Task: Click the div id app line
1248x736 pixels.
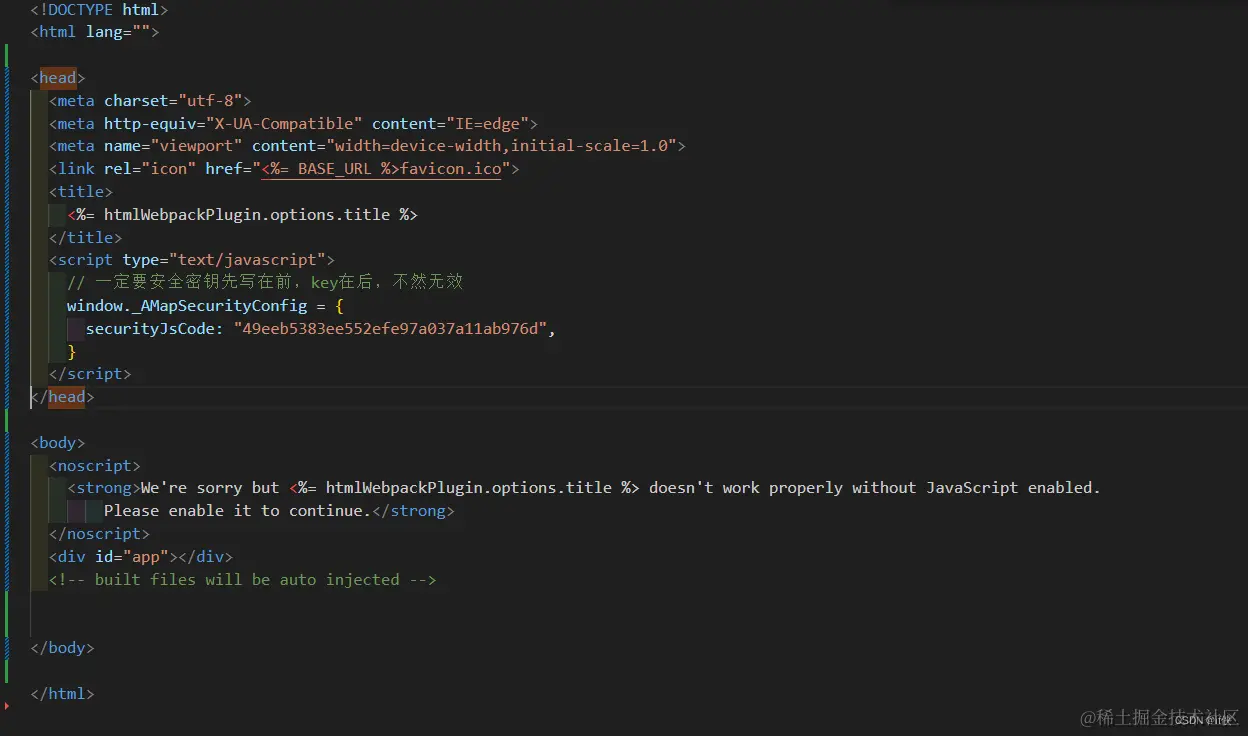Action: [x=141, y=557]
